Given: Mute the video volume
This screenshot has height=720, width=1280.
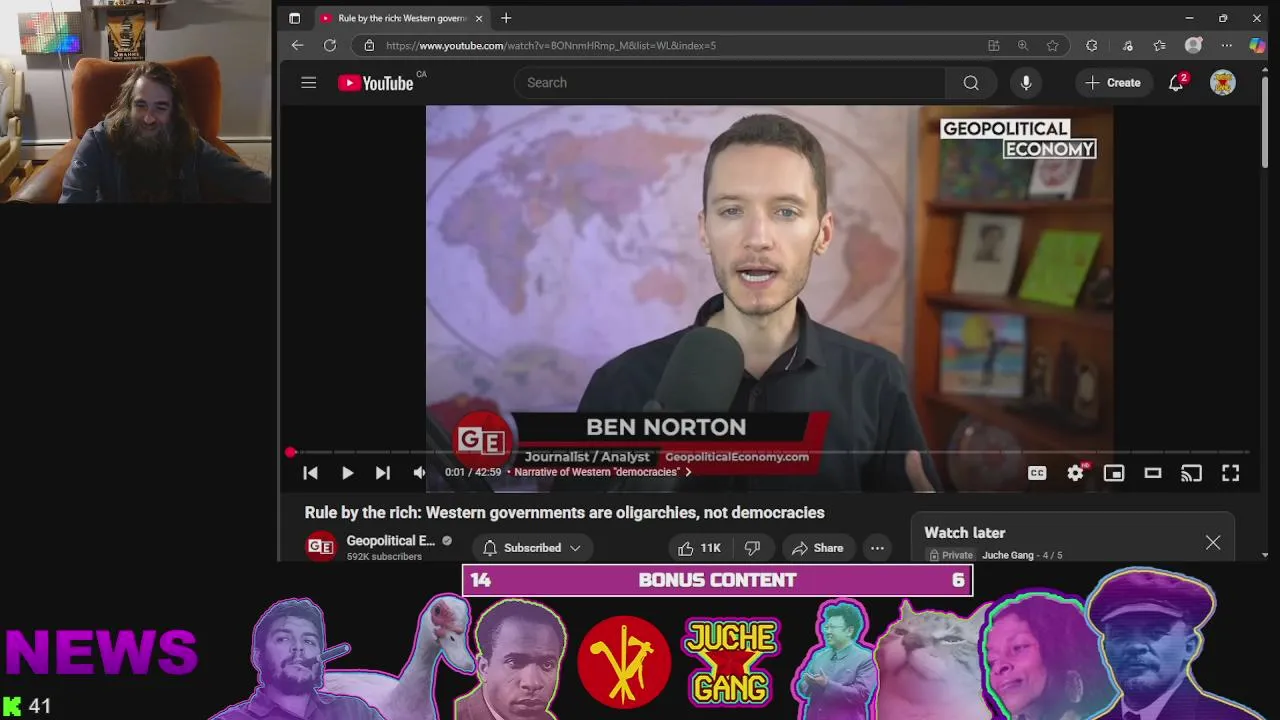Looking at the screenshot, I should click(419, 473).
